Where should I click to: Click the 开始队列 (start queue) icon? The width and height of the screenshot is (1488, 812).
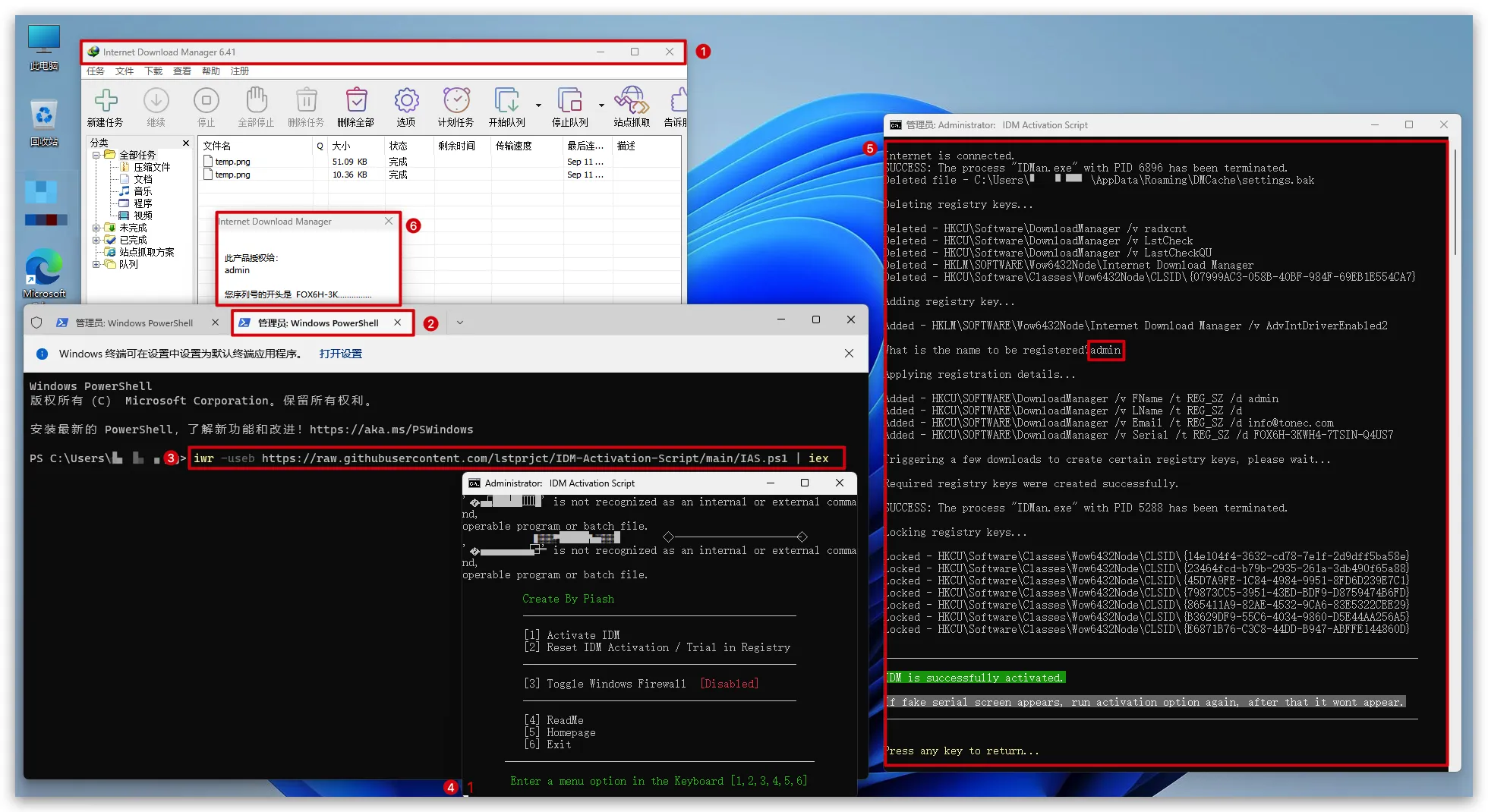point(506,100)
